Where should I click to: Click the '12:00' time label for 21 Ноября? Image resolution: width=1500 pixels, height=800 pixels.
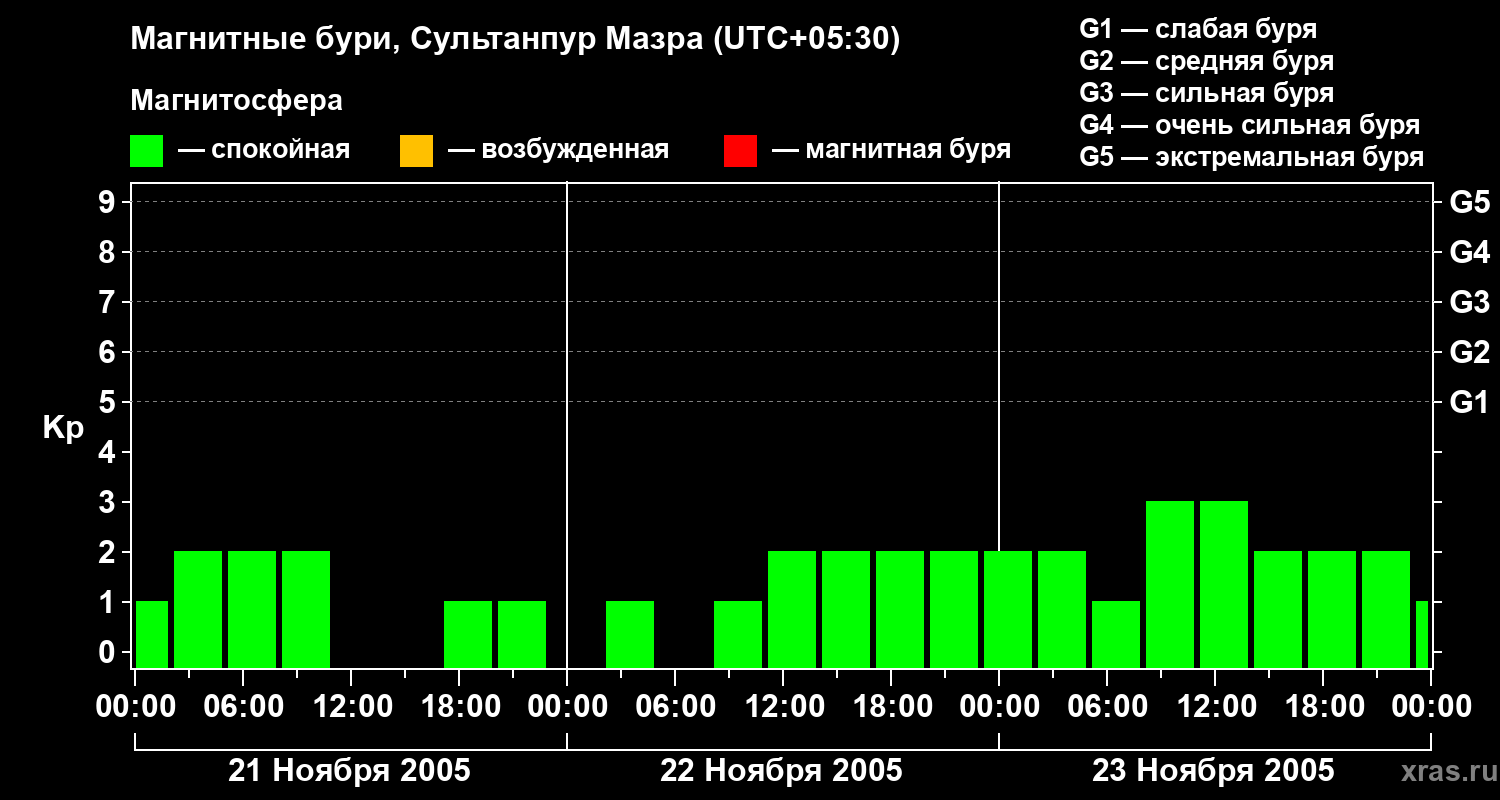coord(351,707)
